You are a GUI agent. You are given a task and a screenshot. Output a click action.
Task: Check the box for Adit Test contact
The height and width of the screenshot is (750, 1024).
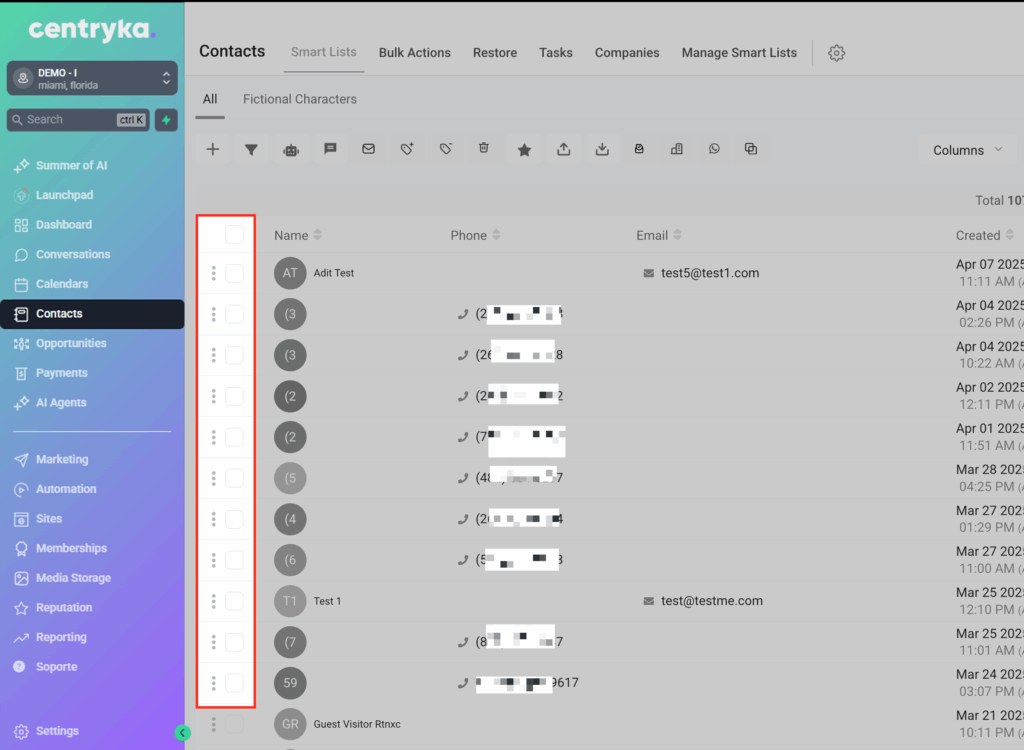tap(234, 273)
